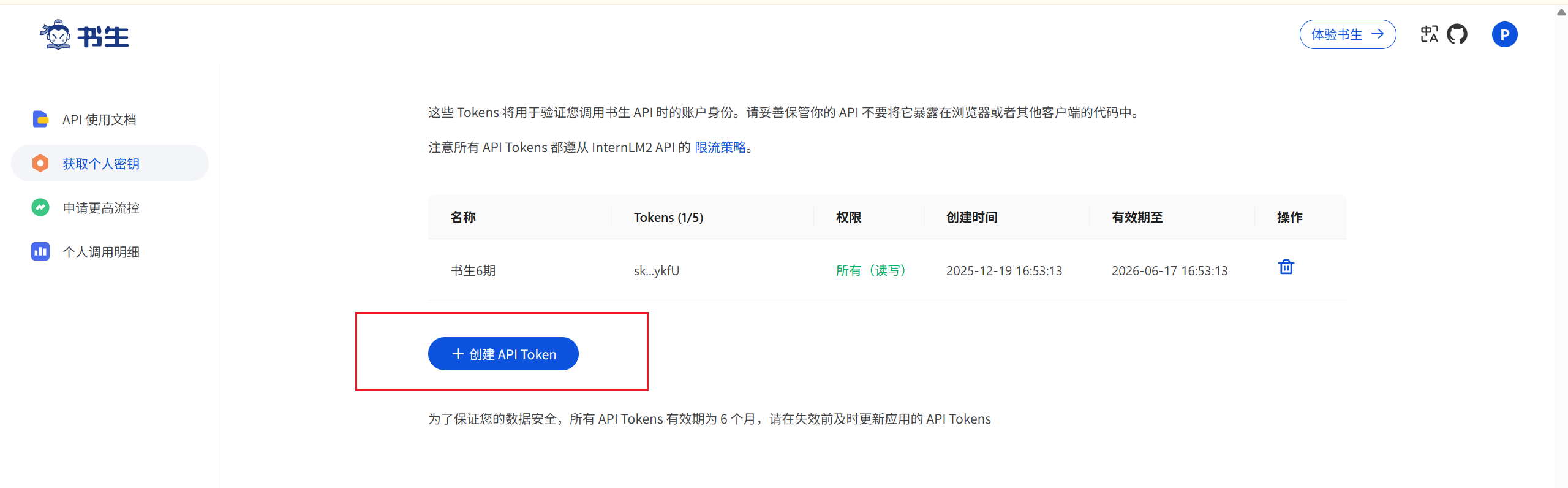Click expiry date 2026-06-17 16:53:13

click(x=1169, y=270)
